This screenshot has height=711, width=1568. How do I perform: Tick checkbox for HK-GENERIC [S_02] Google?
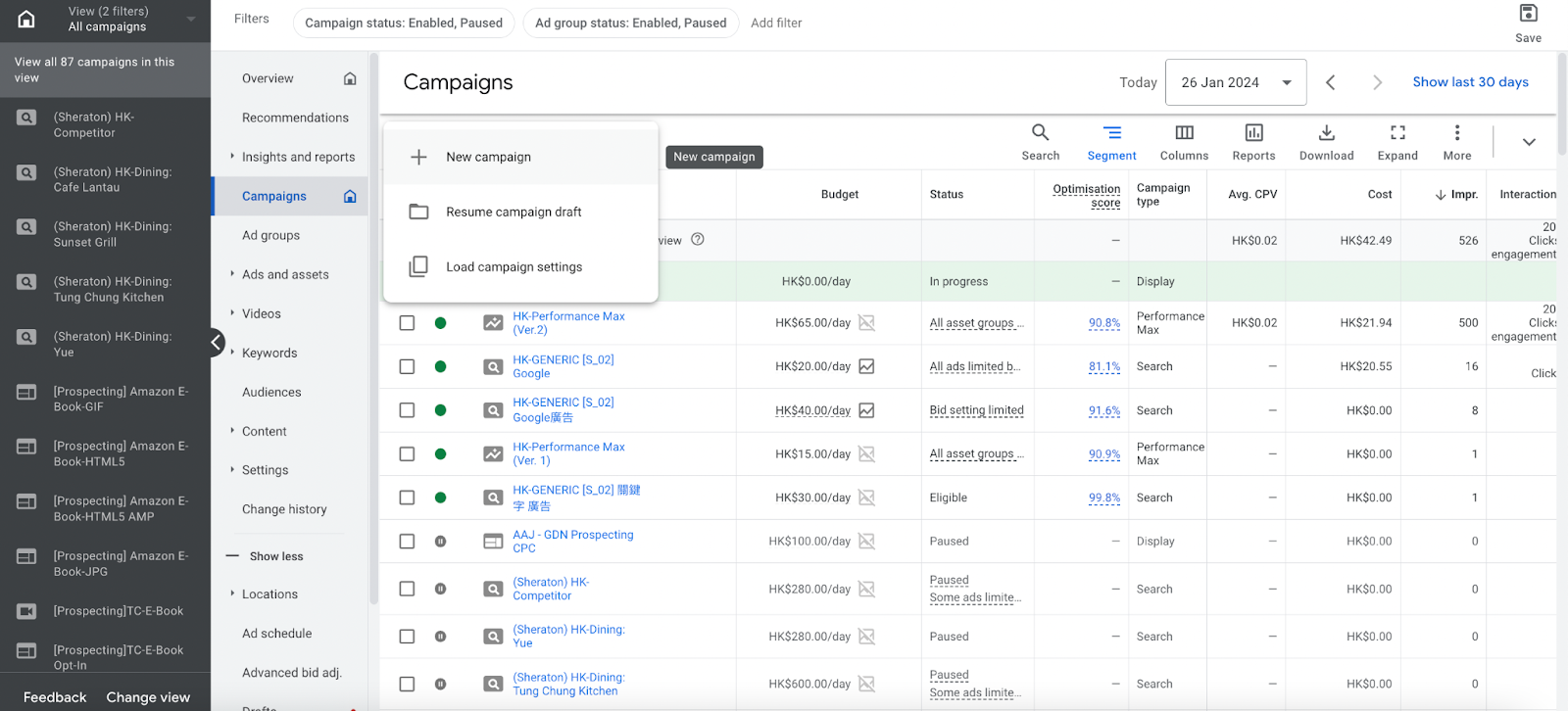407,366
